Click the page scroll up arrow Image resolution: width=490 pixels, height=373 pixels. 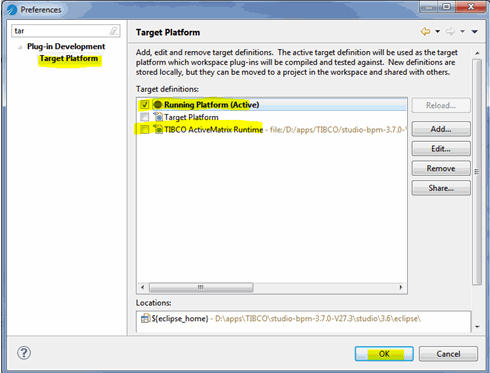(477, 53)
